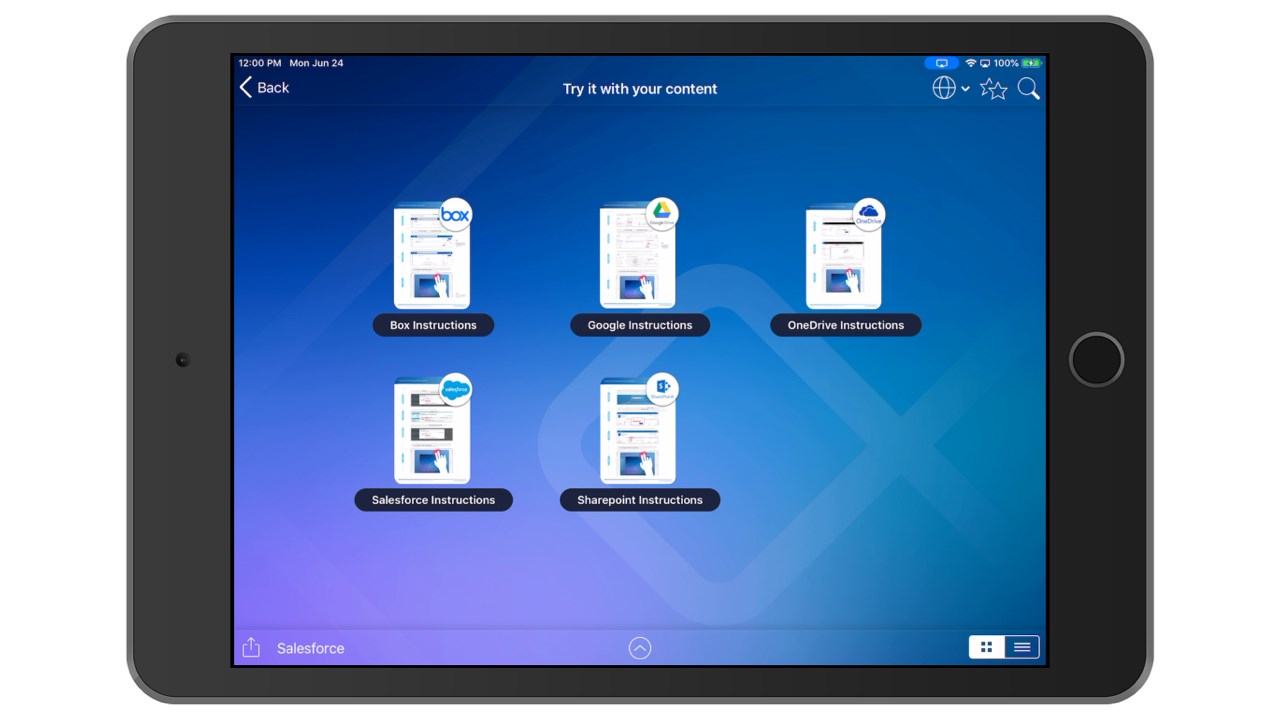Tap the Wi-Fi status icon
Screen dimensions: 1280x720
coord(970,63)
